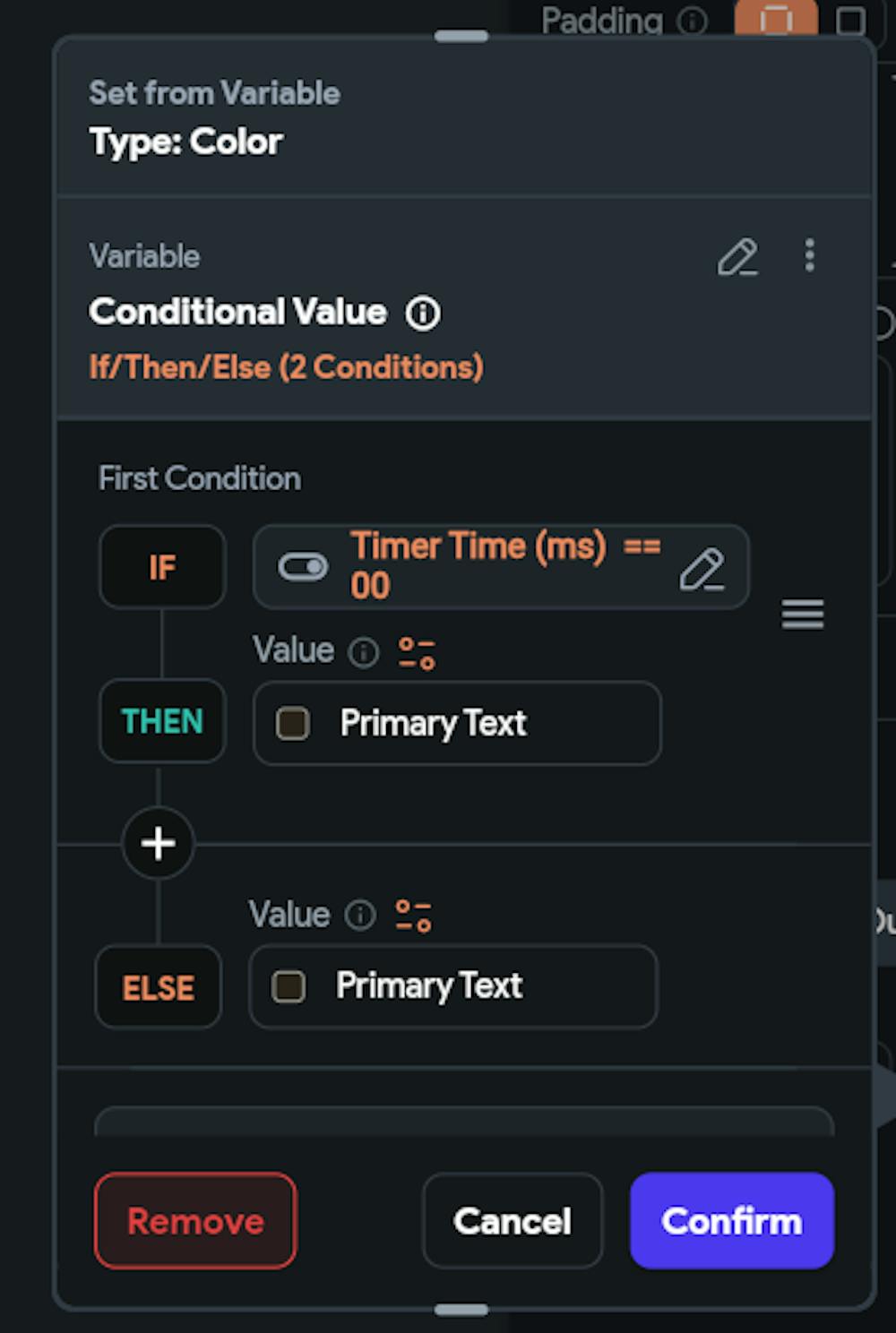This screenshot has height=1333, width=896.
Task: Toggle orange padding mode button at top
Action: (776, 20)
